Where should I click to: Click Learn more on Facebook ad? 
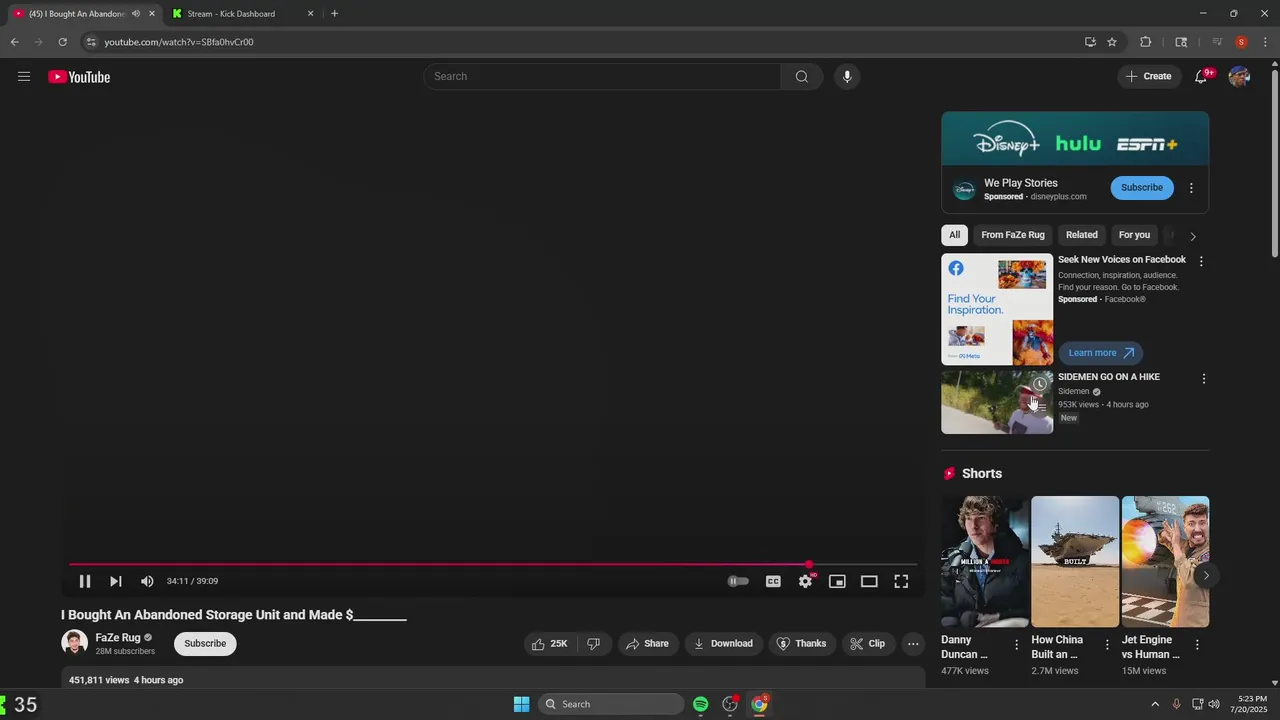tap(1100, 353)
